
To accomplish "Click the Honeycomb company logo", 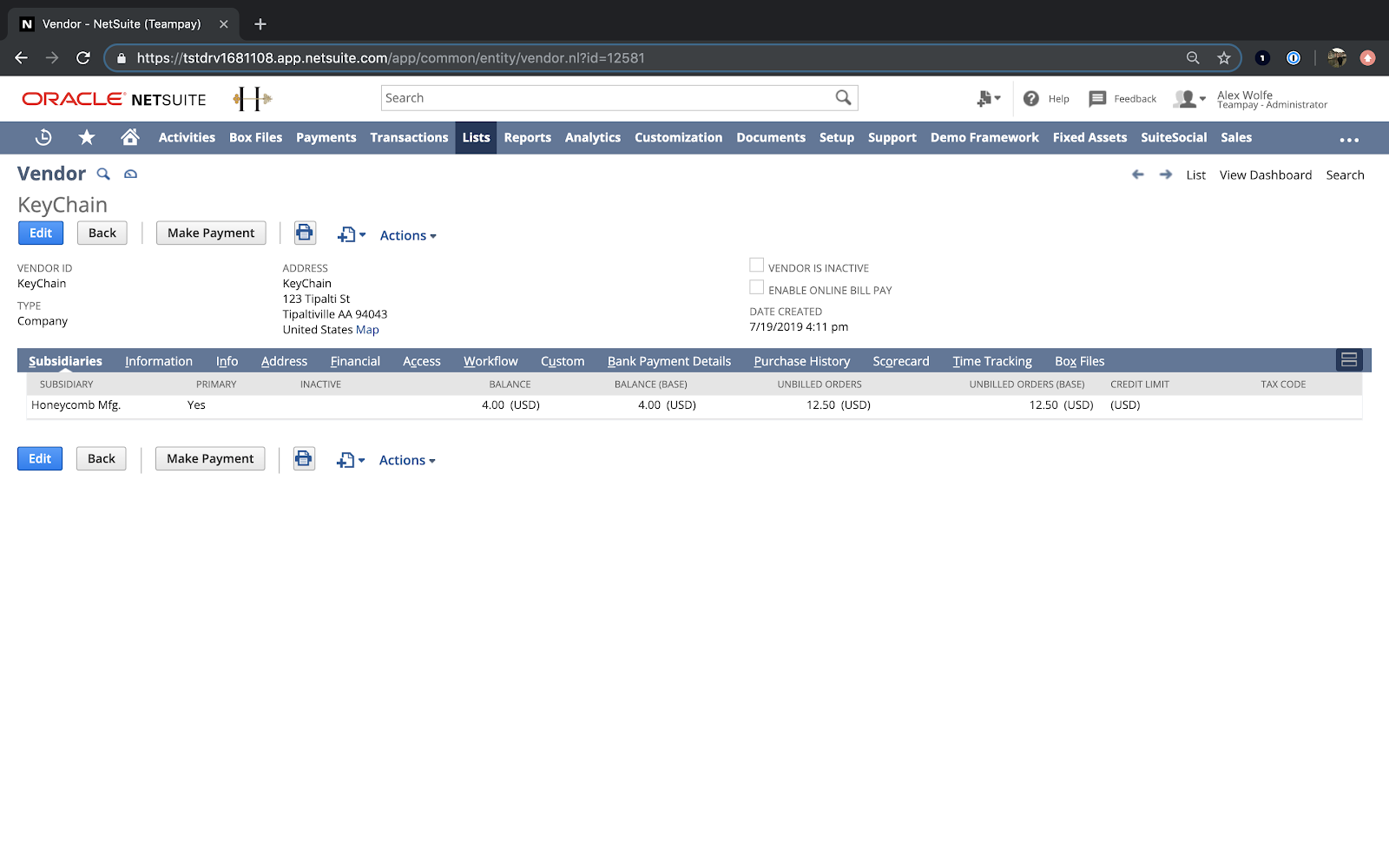I will (x=253, y=99).
